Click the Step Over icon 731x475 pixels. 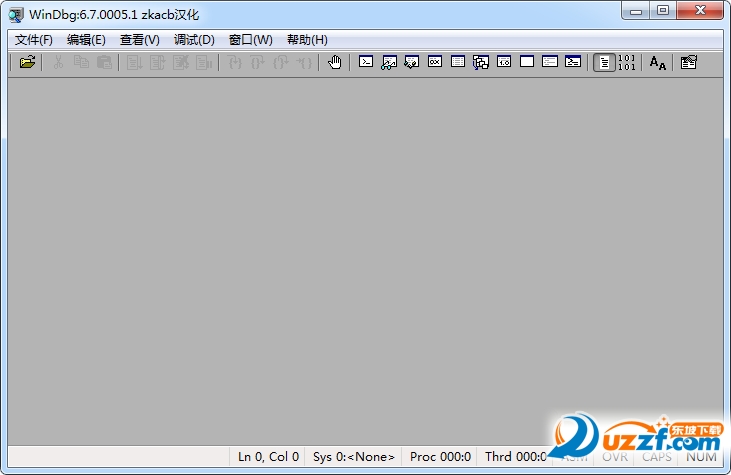pyautogui.click(x=257, y=62)
